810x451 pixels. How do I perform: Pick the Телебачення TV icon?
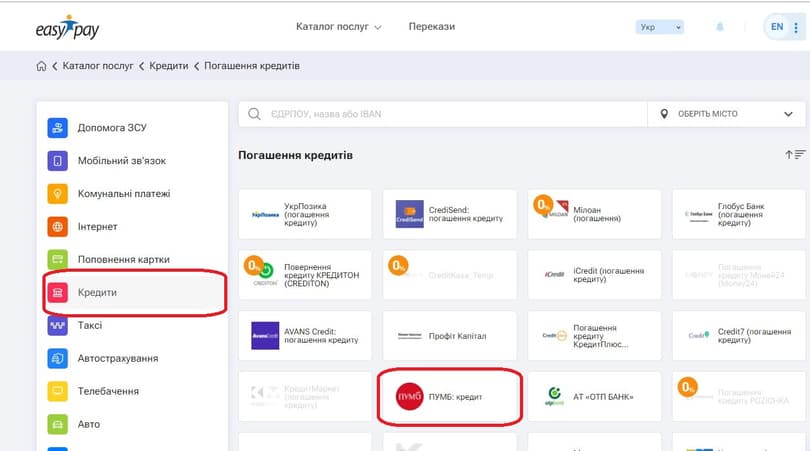click(x=57, y=391)
